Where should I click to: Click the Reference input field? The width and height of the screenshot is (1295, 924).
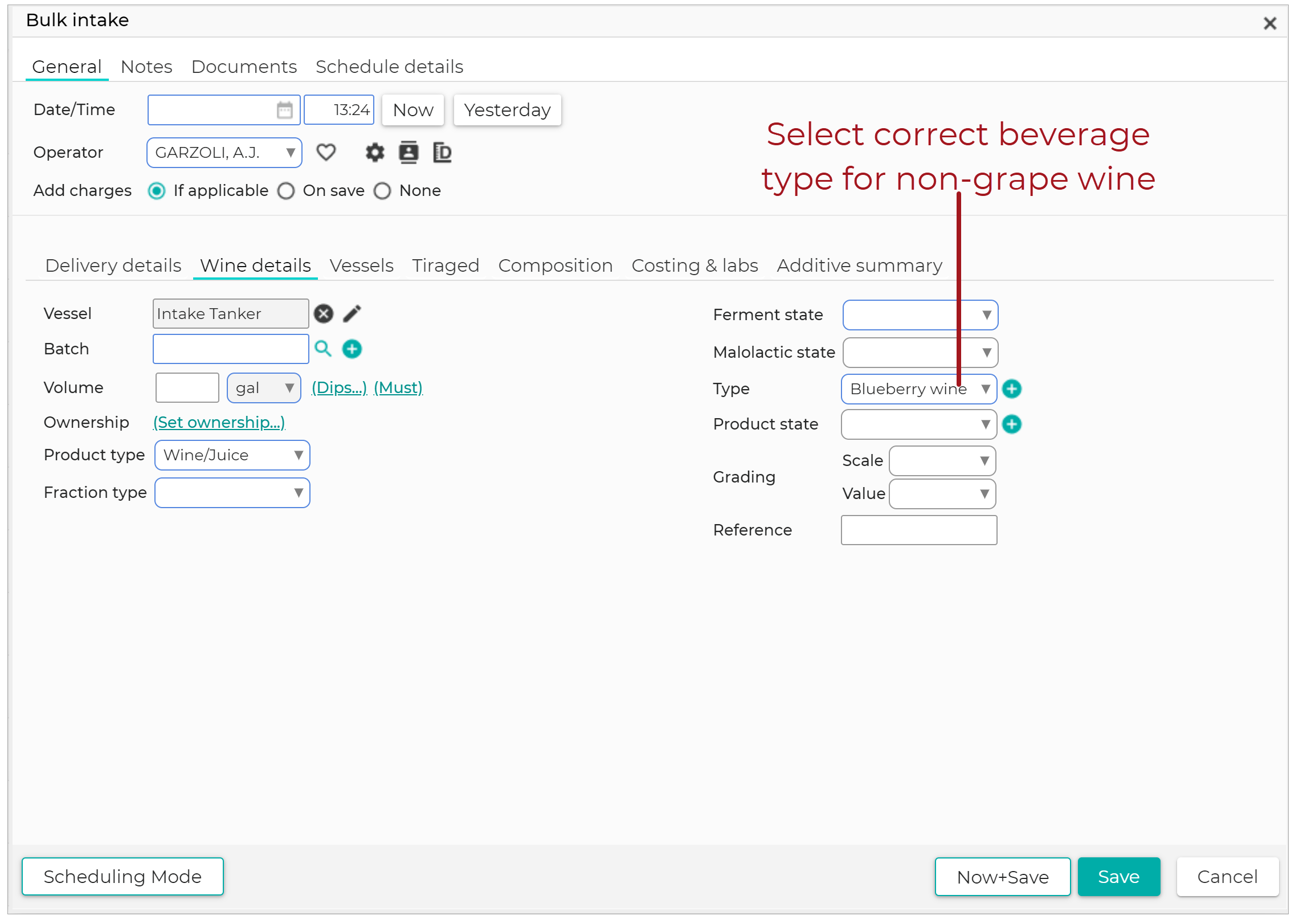pyautogui.click(x=919, y=530)
